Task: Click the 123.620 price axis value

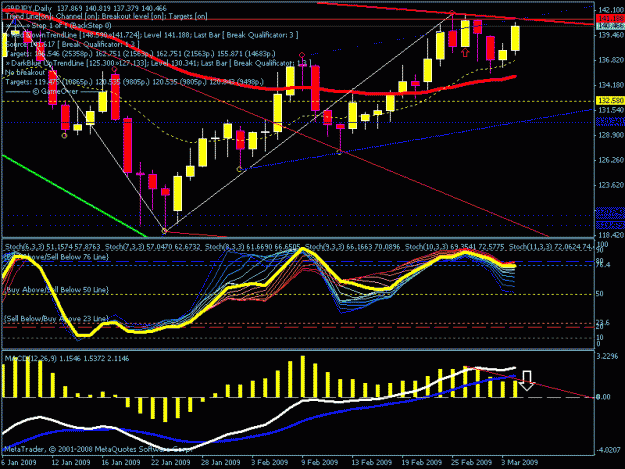Action: [x=611, y=185]
